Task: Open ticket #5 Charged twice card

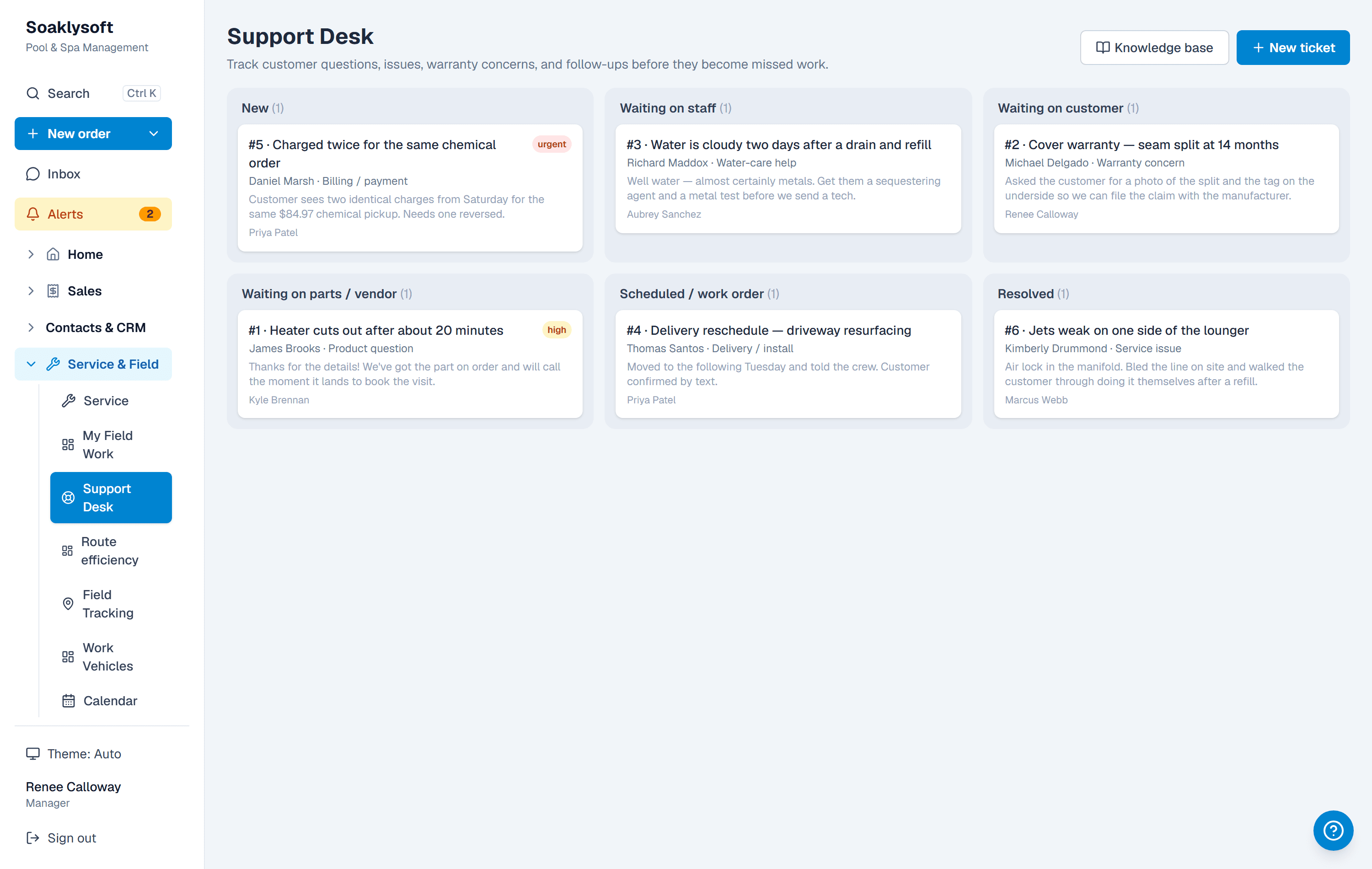Action: (410, 188)
